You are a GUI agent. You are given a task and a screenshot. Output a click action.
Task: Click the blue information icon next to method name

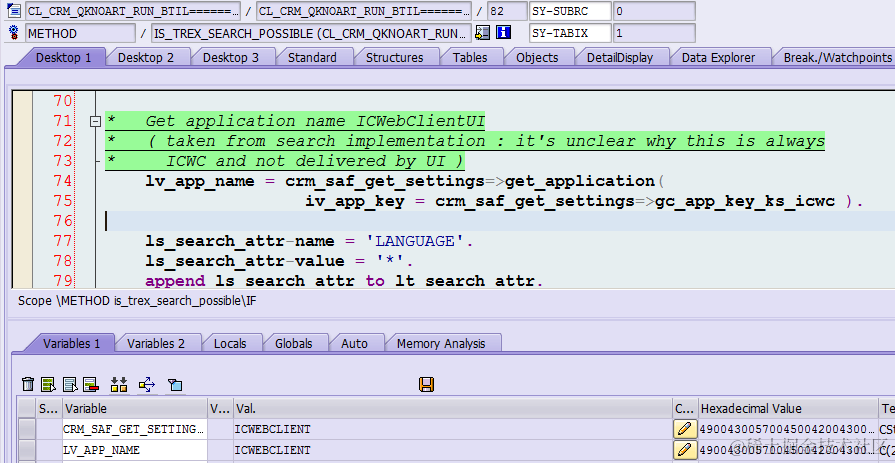(503, 33)
